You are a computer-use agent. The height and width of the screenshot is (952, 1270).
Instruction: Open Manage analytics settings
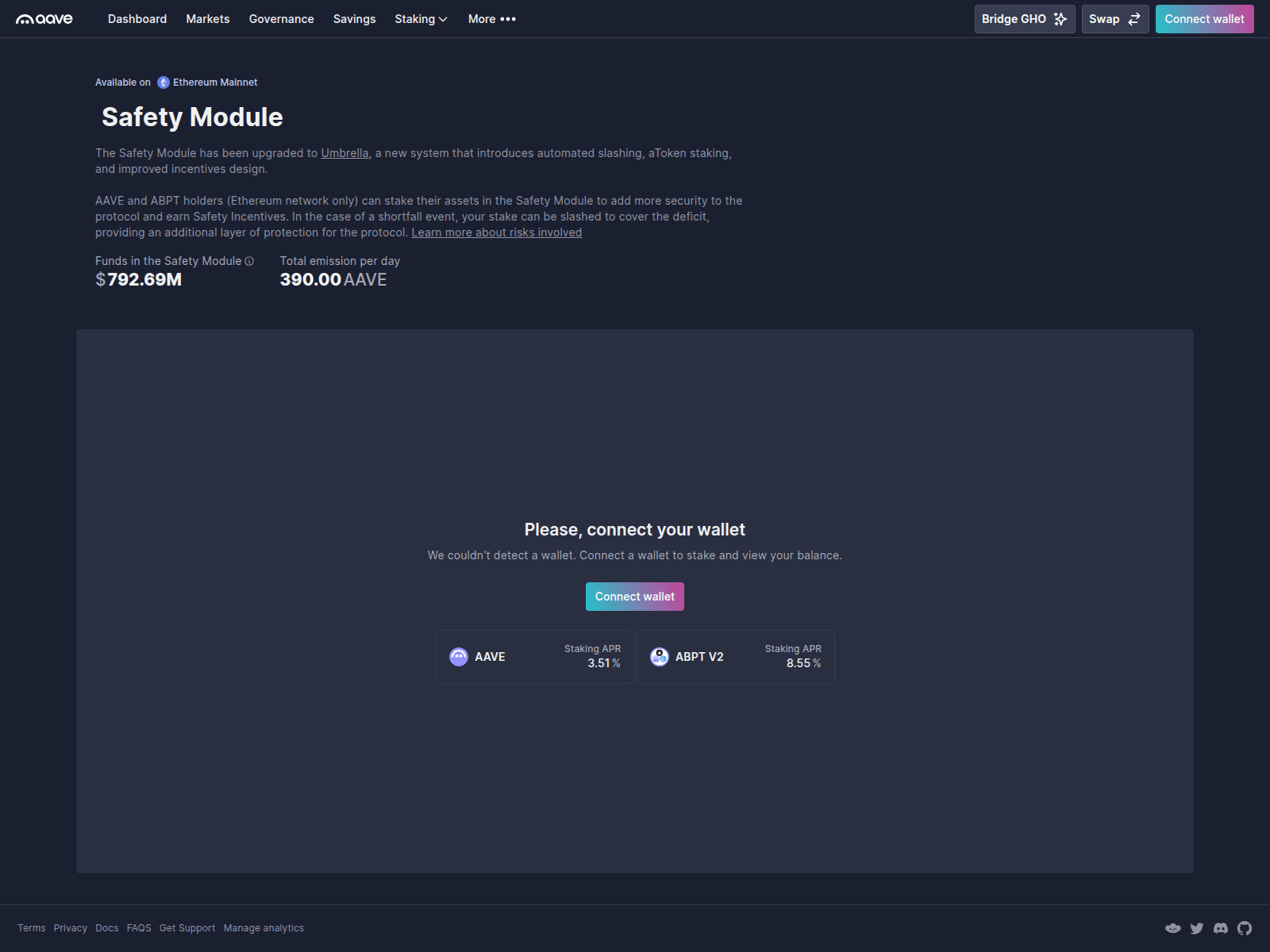264,928
